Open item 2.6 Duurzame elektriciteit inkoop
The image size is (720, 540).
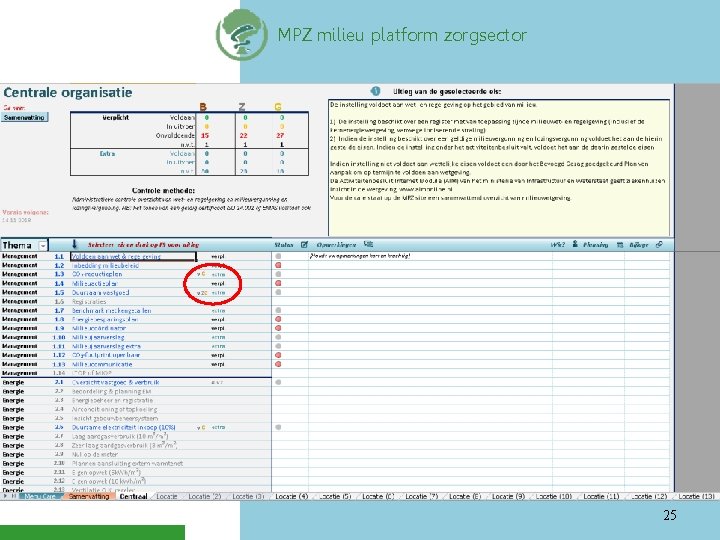(124, 427)
